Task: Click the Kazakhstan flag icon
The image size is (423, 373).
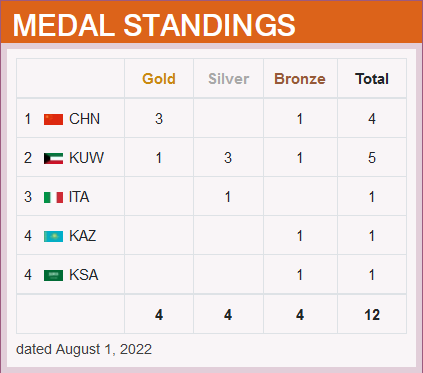Action: tap(53, 236)
